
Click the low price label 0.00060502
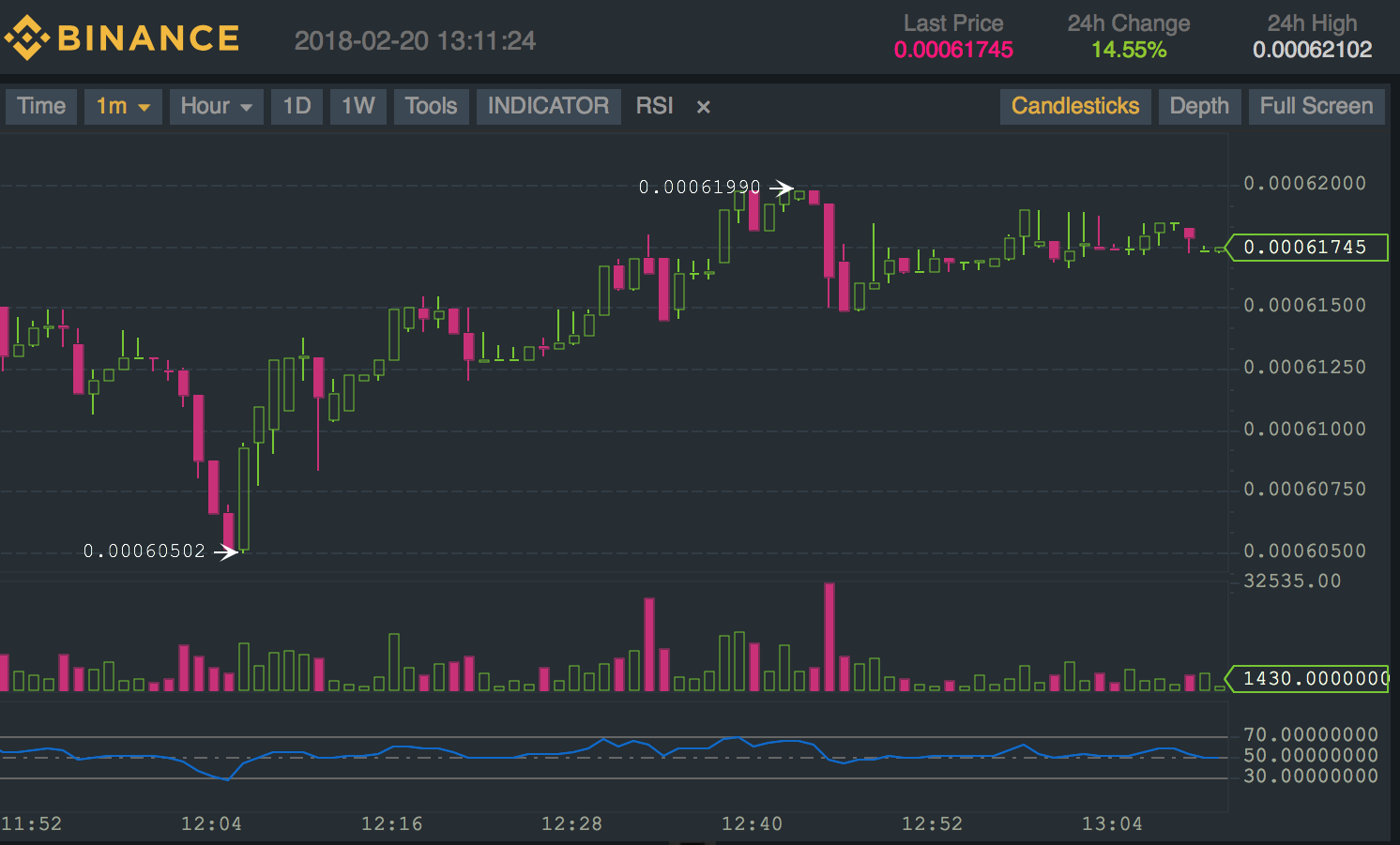click(145, 551)
